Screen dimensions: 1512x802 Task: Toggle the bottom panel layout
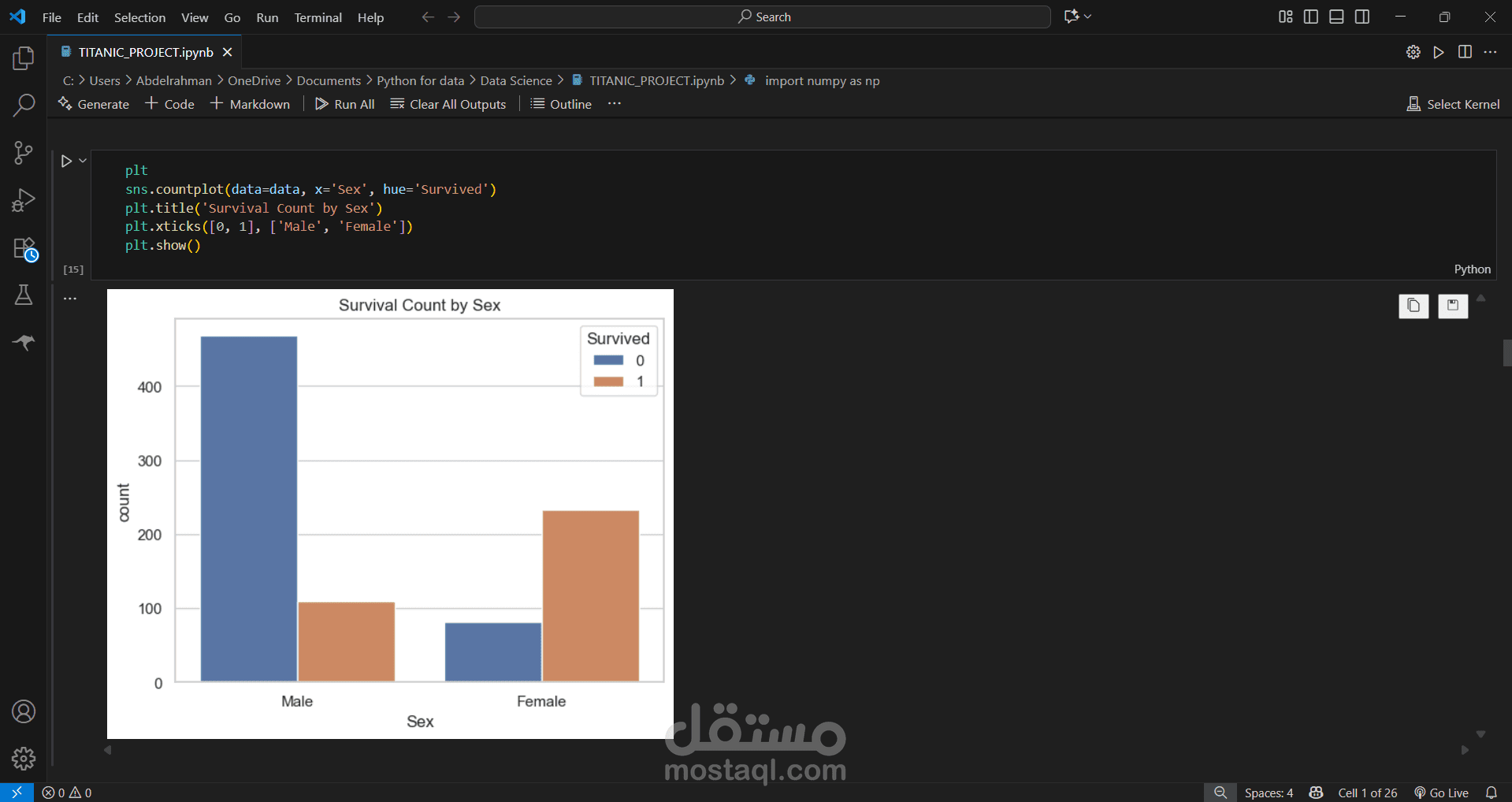[x=1336, y=17]
